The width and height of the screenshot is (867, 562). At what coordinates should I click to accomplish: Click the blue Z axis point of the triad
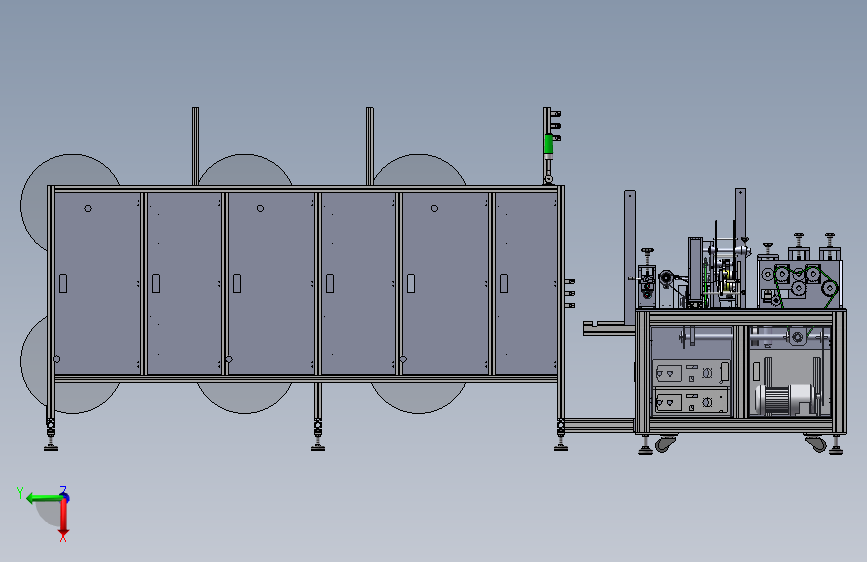tap(65, 497)
